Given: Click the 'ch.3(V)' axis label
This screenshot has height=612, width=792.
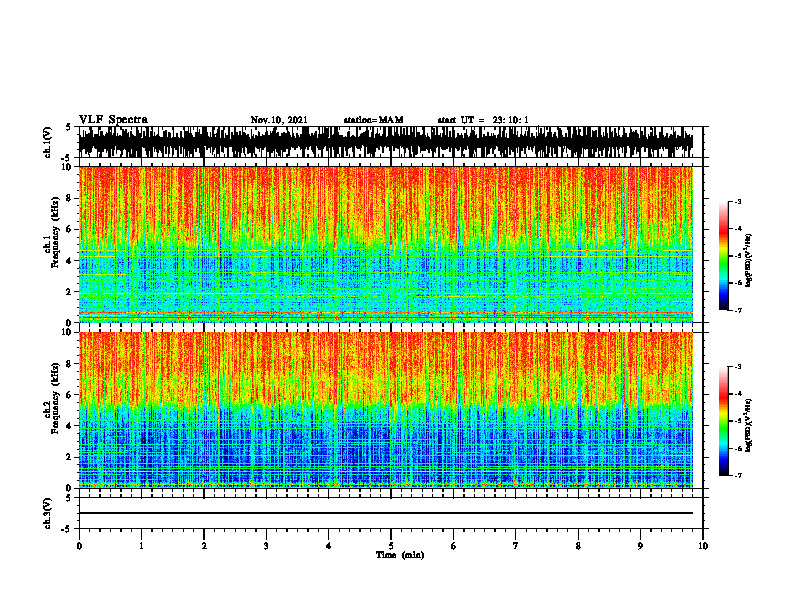Looking at the screenshot, I should (48, 514).
